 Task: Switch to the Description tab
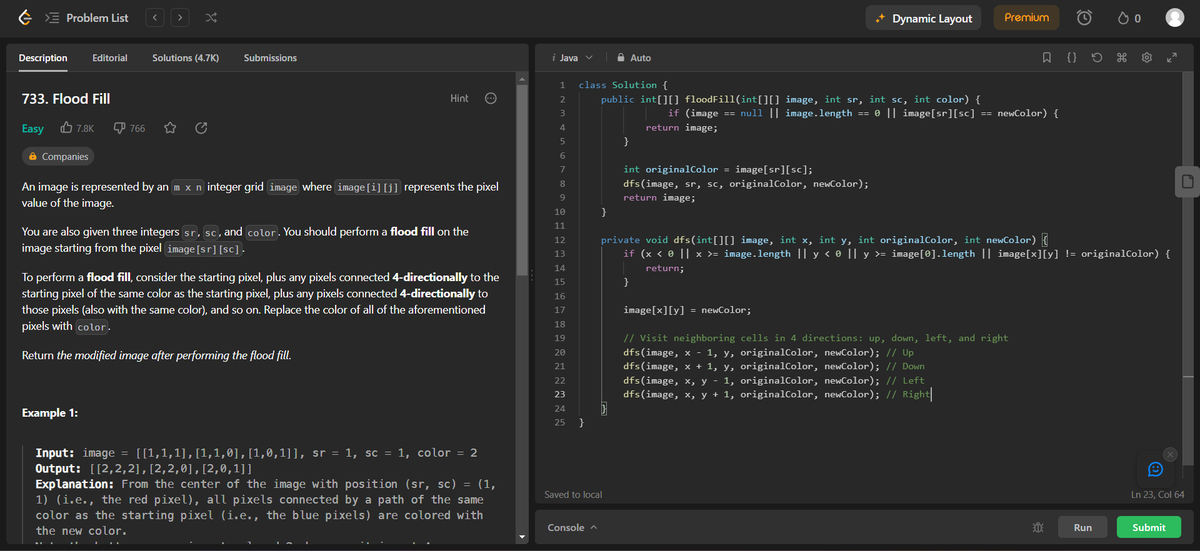pyautogui.click(x=43, y=58)
